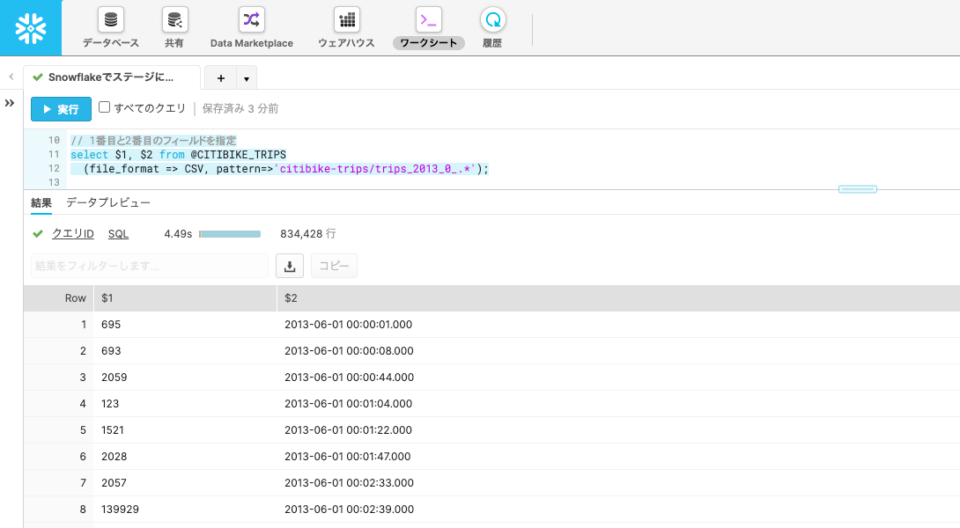The image size is (960, 528).
Task: Select cell 2013-06-01 00:00:08.000
Action: 349,351
